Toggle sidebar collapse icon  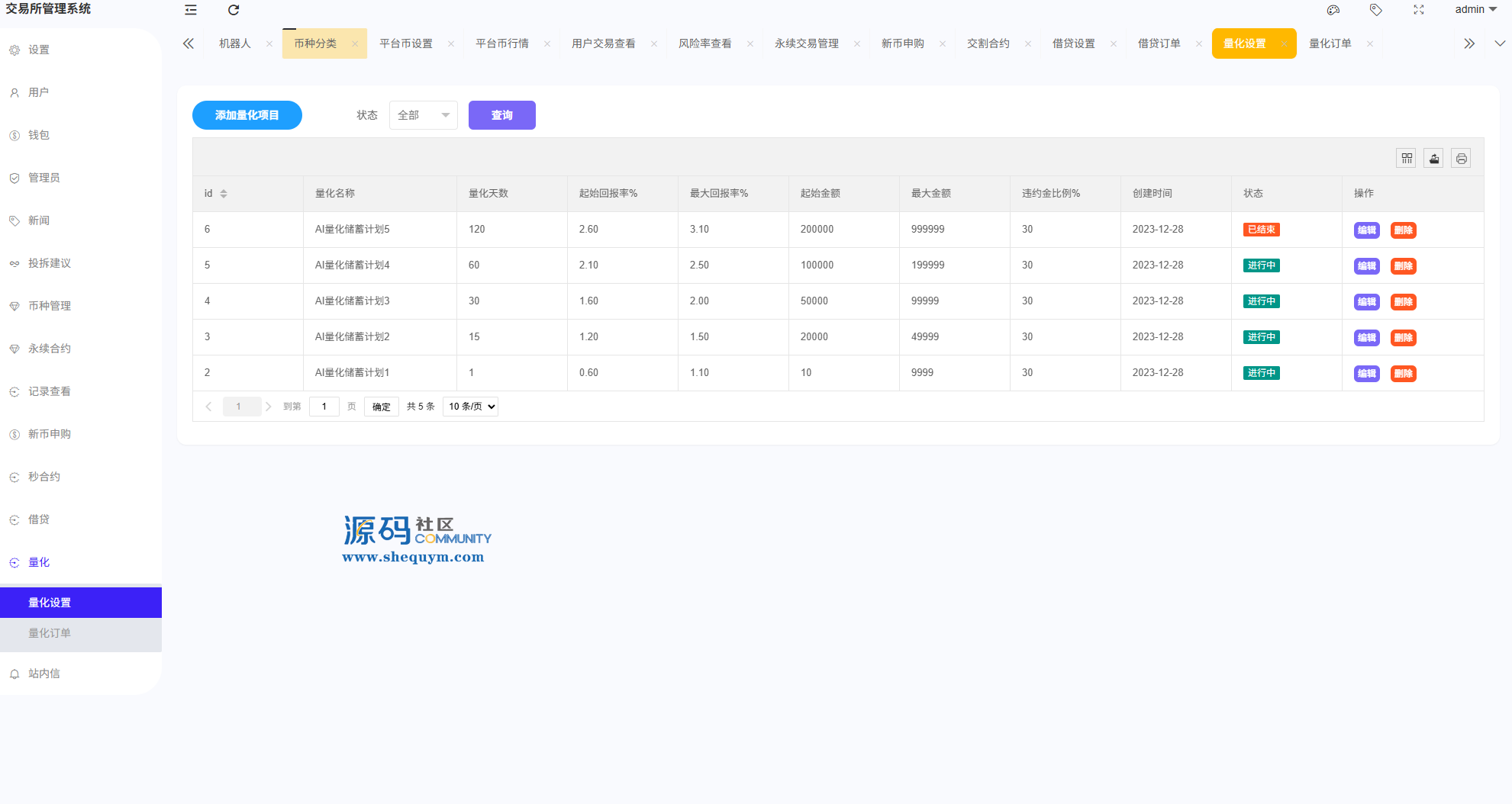pos(191,10)
